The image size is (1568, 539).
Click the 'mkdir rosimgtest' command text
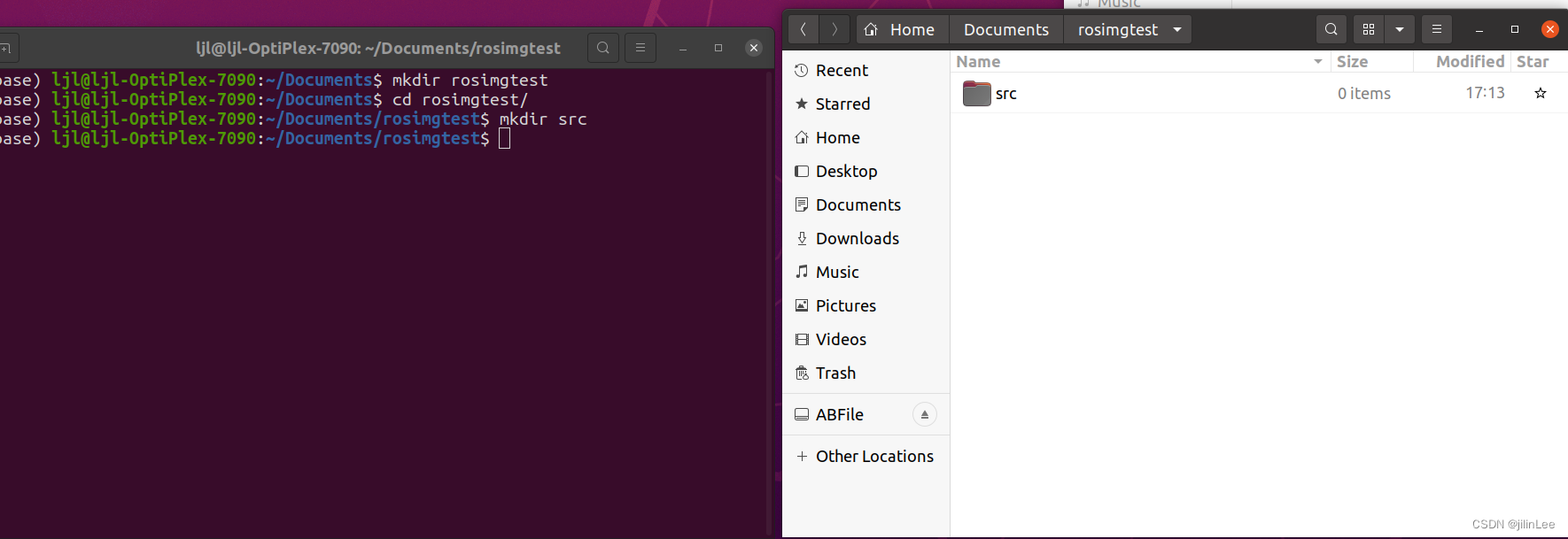point(470,80)
